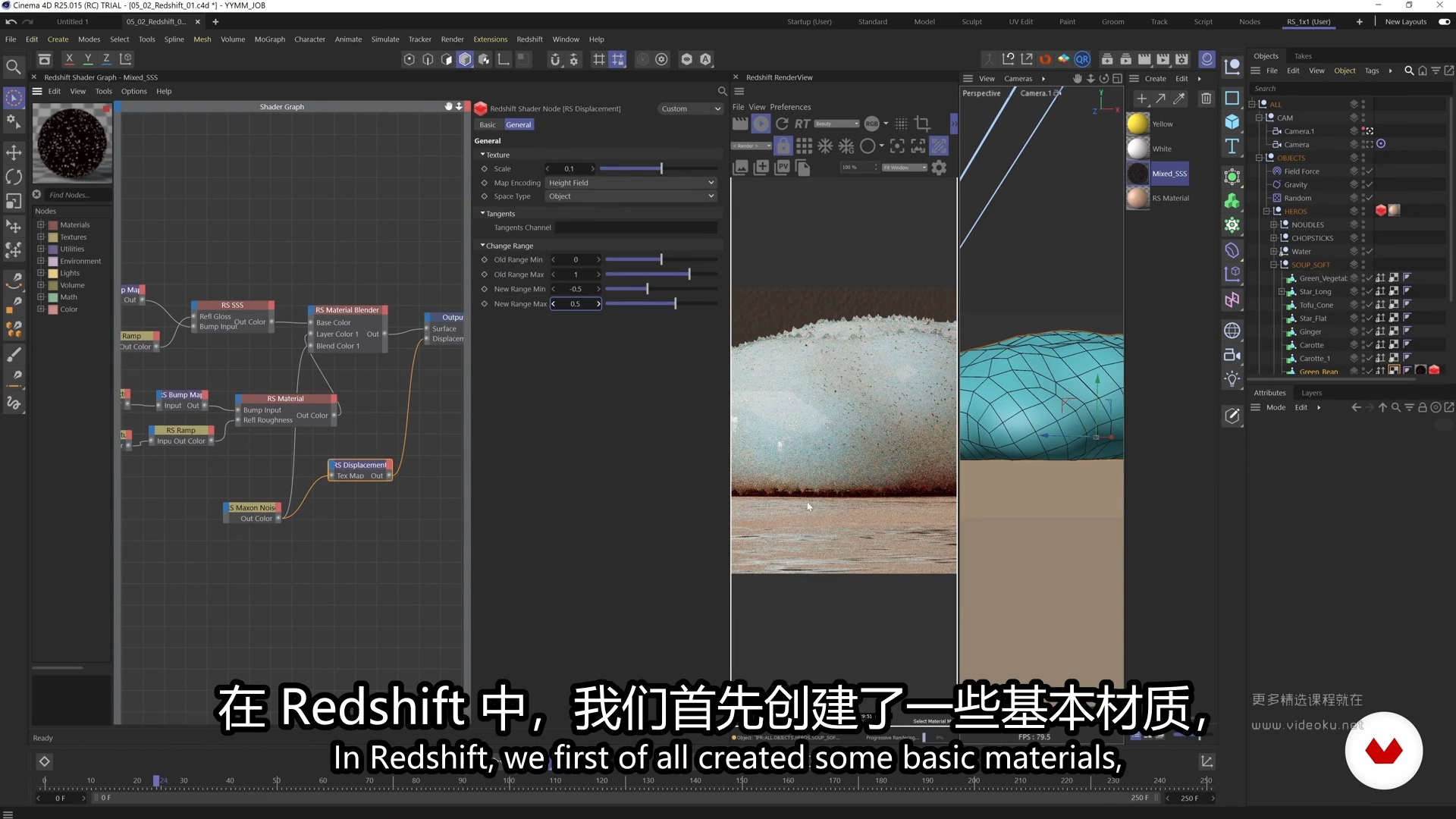Viewport: 1456px width, 819px height.
Task: Toggle the visibility dots of the Water object
Action: [1363, 251]
